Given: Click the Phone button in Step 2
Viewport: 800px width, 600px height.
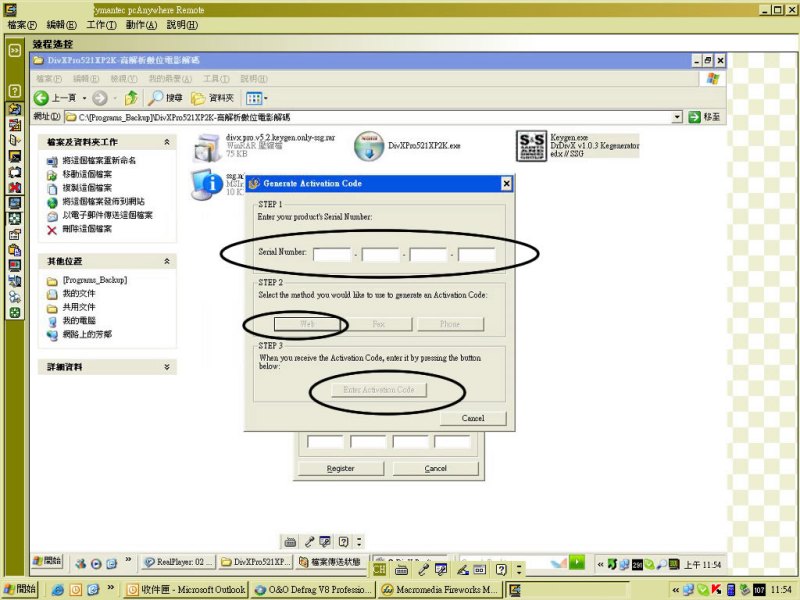Looking at the screenshot, I should click(450, 324).
